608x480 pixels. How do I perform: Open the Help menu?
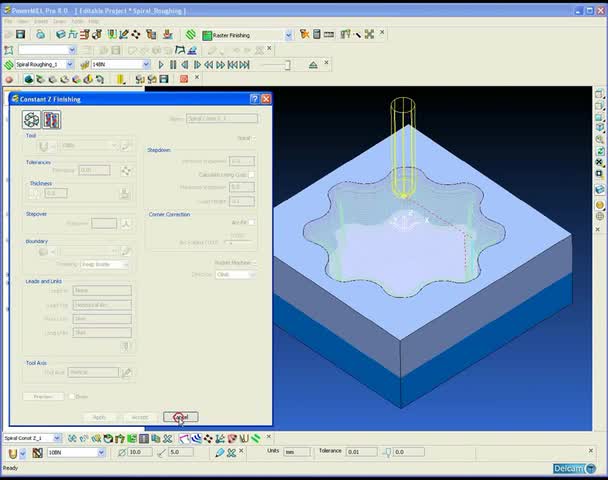(x=93, y=21)
